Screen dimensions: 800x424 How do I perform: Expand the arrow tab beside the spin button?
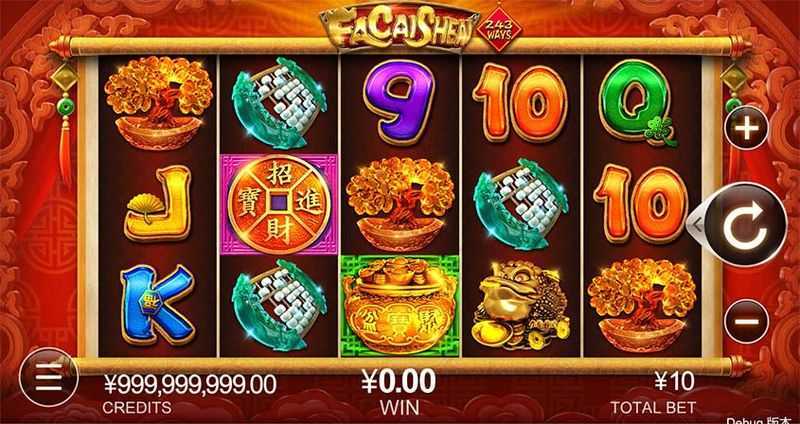695,223
